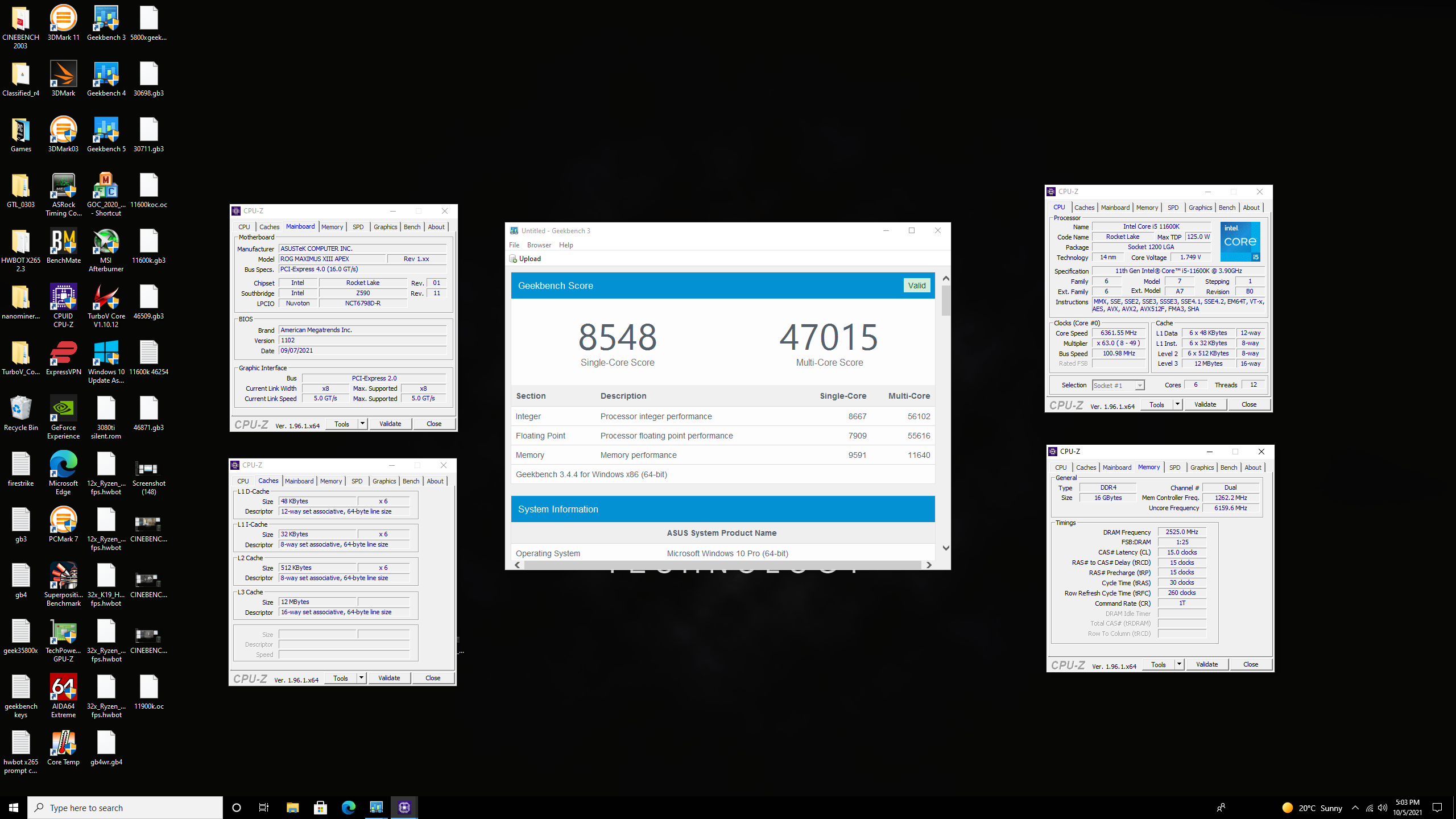Open the Tools dropdown arrow in Caches CPU-Z
Screen dimensions: 1456x819
click(x=361, y=678)
